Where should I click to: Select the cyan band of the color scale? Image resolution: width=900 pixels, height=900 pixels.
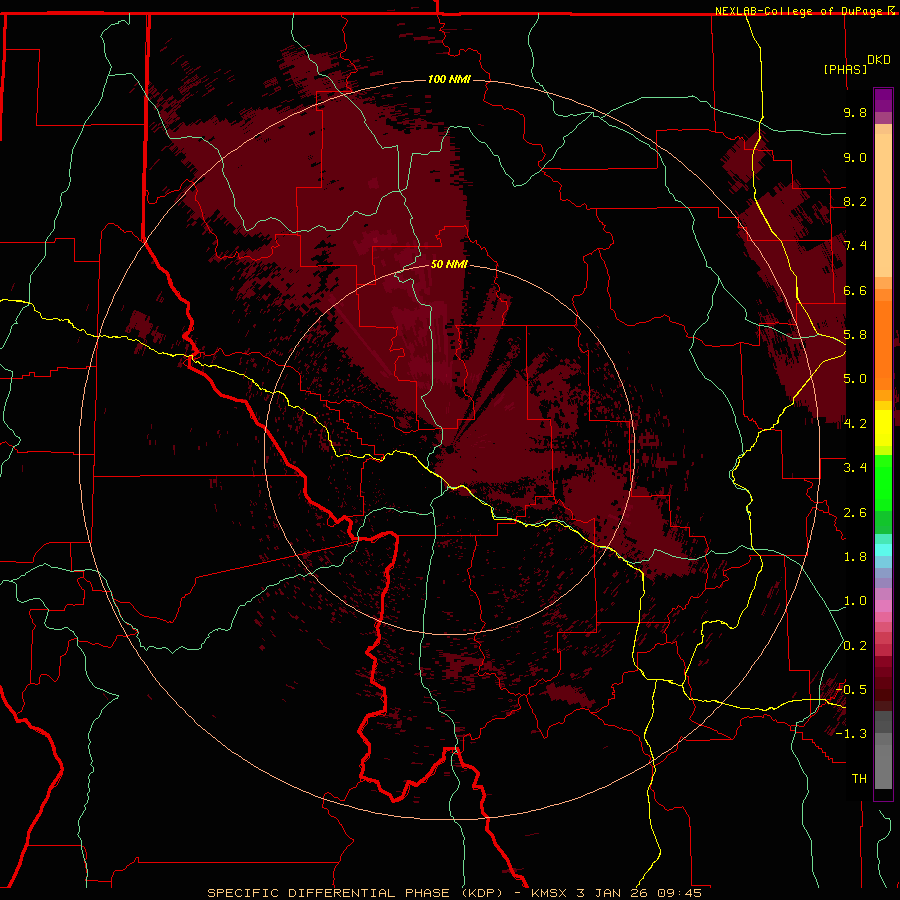tap(883, 550)
